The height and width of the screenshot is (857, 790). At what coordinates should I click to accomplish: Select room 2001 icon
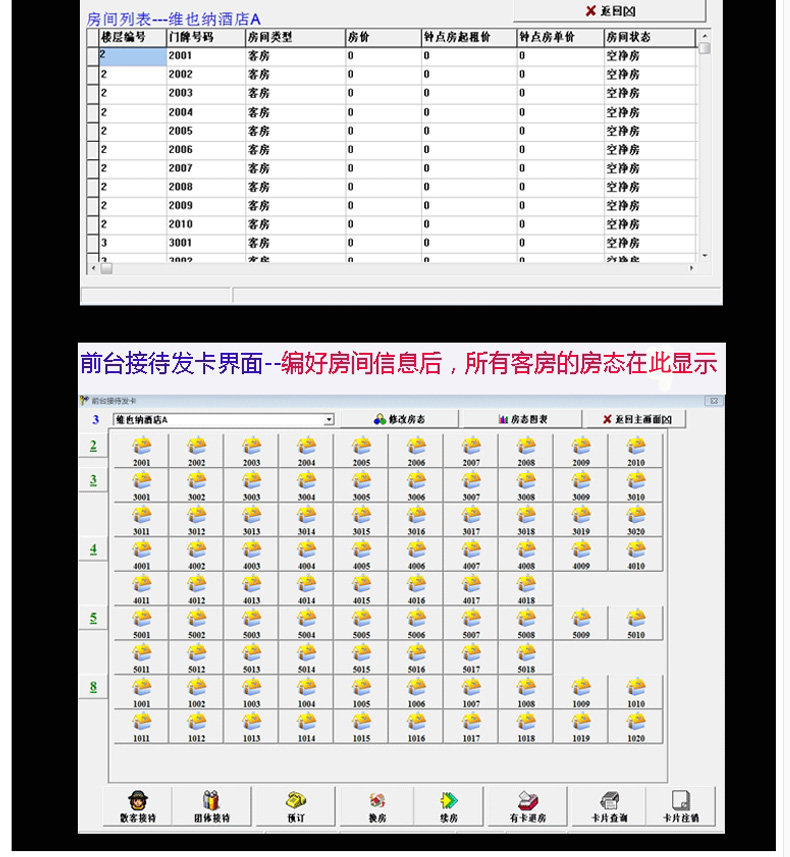click(x=142, y=451)
